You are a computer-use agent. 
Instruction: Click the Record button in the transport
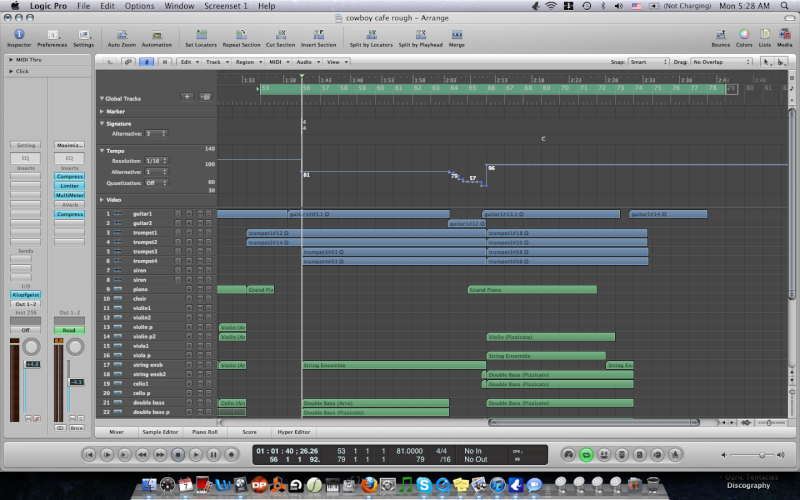pyautogui.click(x=231, y=454)
